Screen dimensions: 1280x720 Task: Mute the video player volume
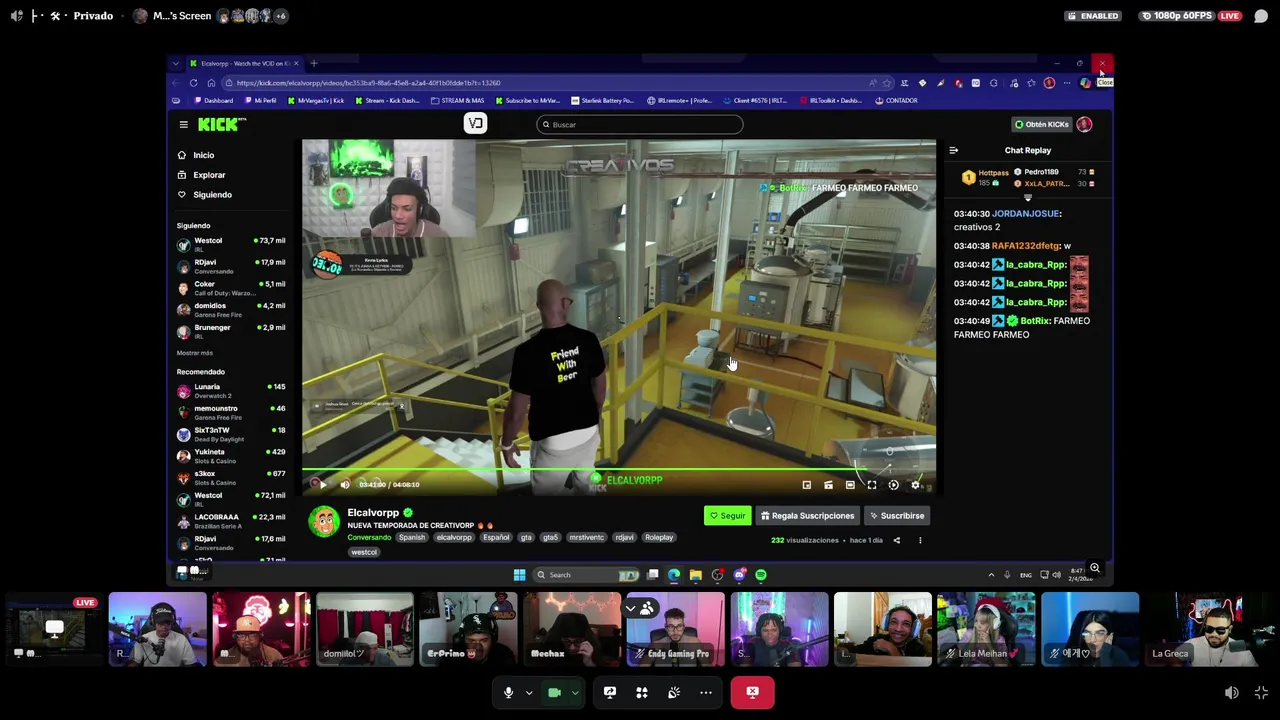click(345, 485)
